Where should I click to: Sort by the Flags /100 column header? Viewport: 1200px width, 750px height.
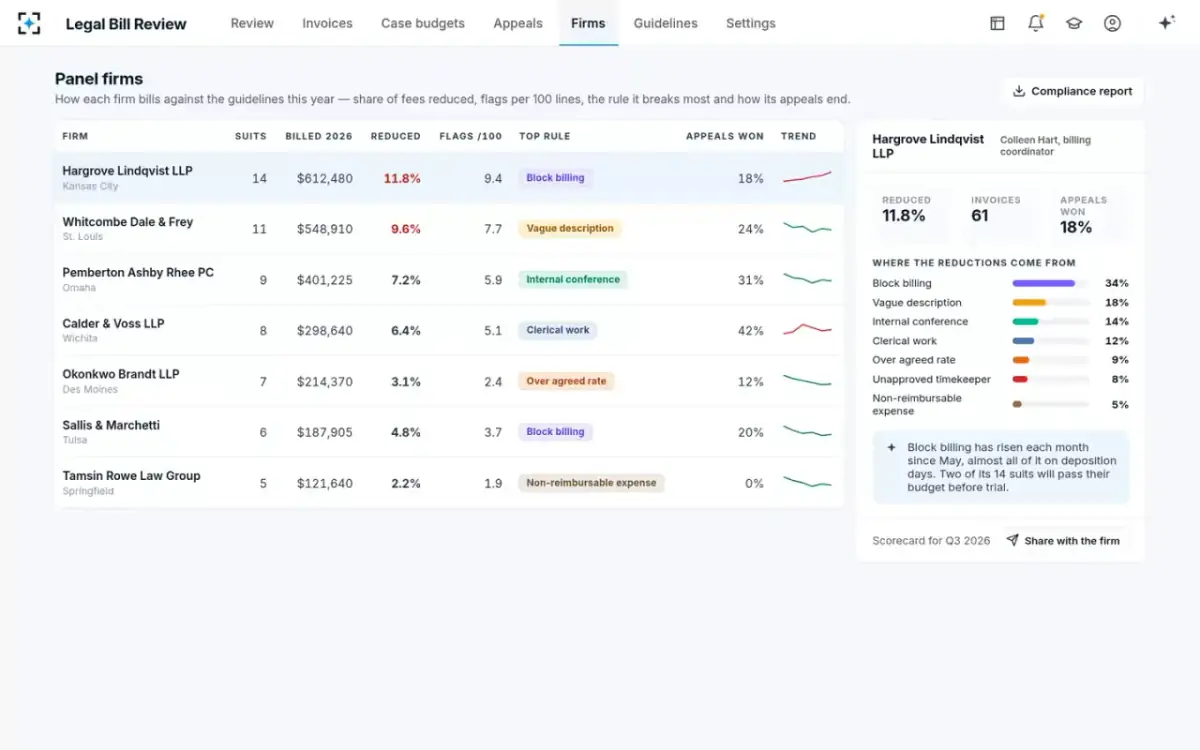click(471, 136)
